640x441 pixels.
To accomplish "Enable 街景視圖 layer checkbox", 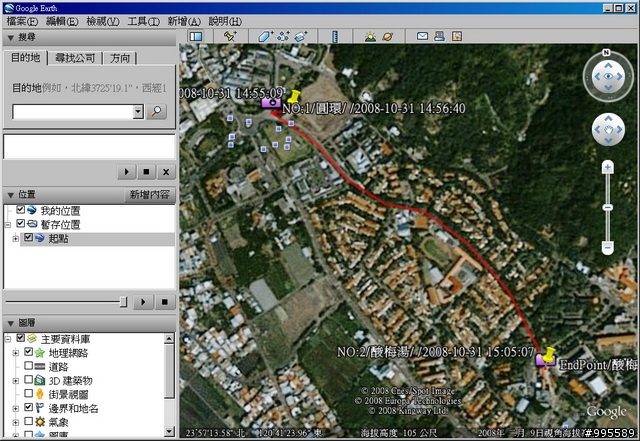I will (28, 393).
